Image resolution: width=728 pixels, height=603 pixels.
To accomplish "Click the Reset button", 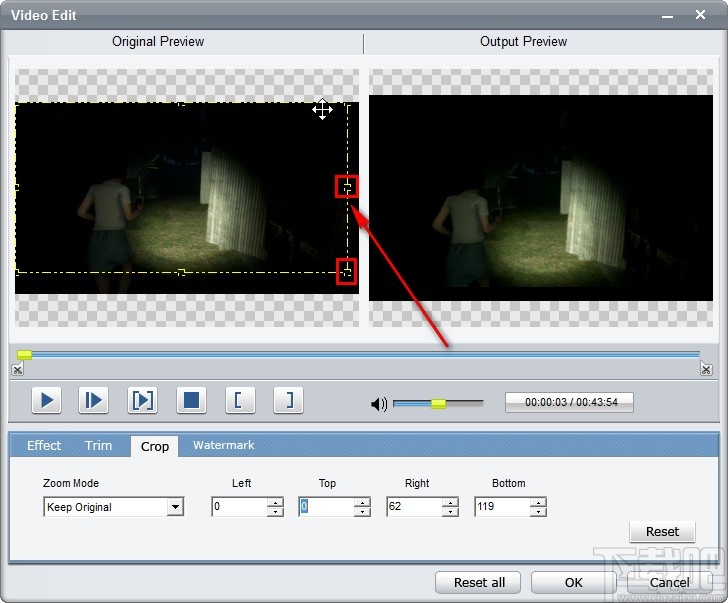I will [662, 532].
